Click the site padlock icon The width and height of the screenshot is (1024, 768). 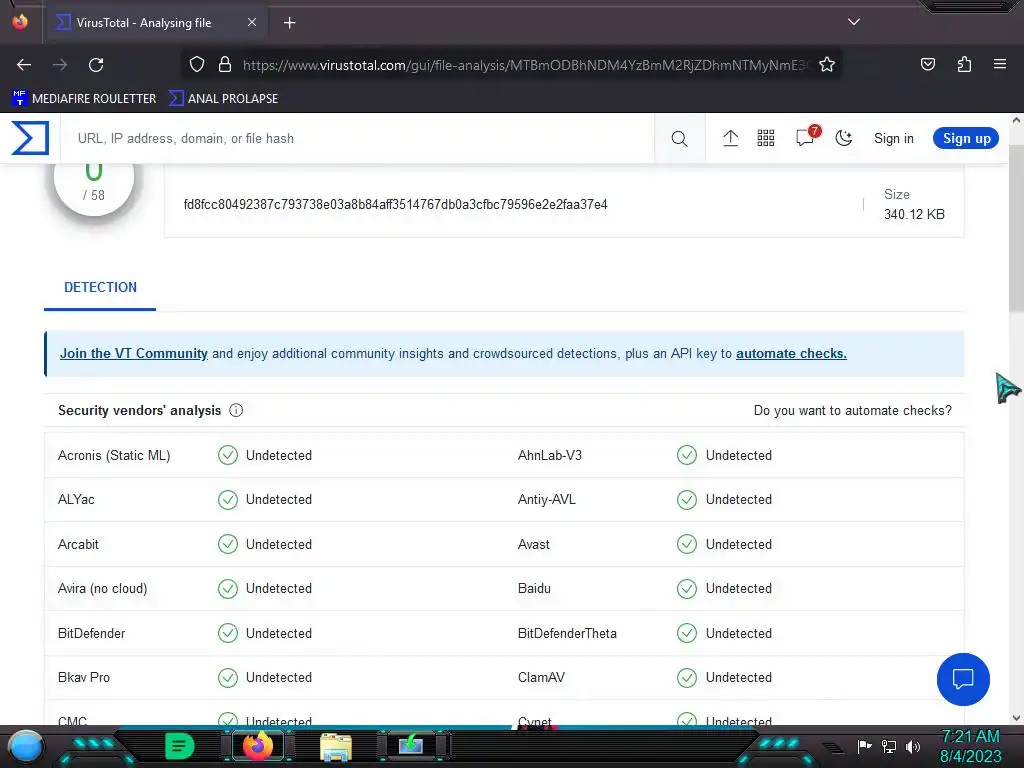[225, 65]
